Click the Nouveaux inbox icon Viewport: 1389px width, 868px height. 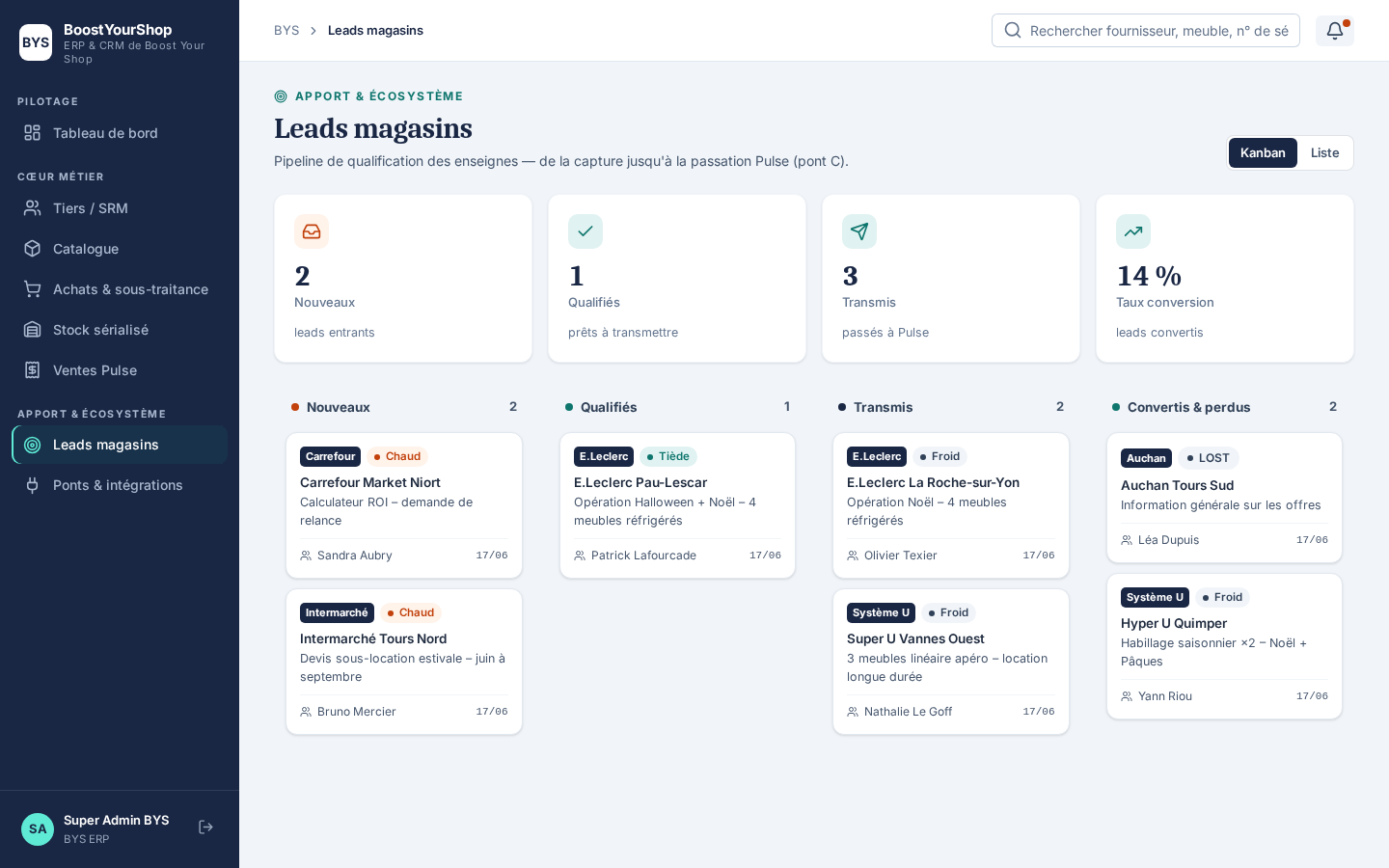tap(312, 231)
